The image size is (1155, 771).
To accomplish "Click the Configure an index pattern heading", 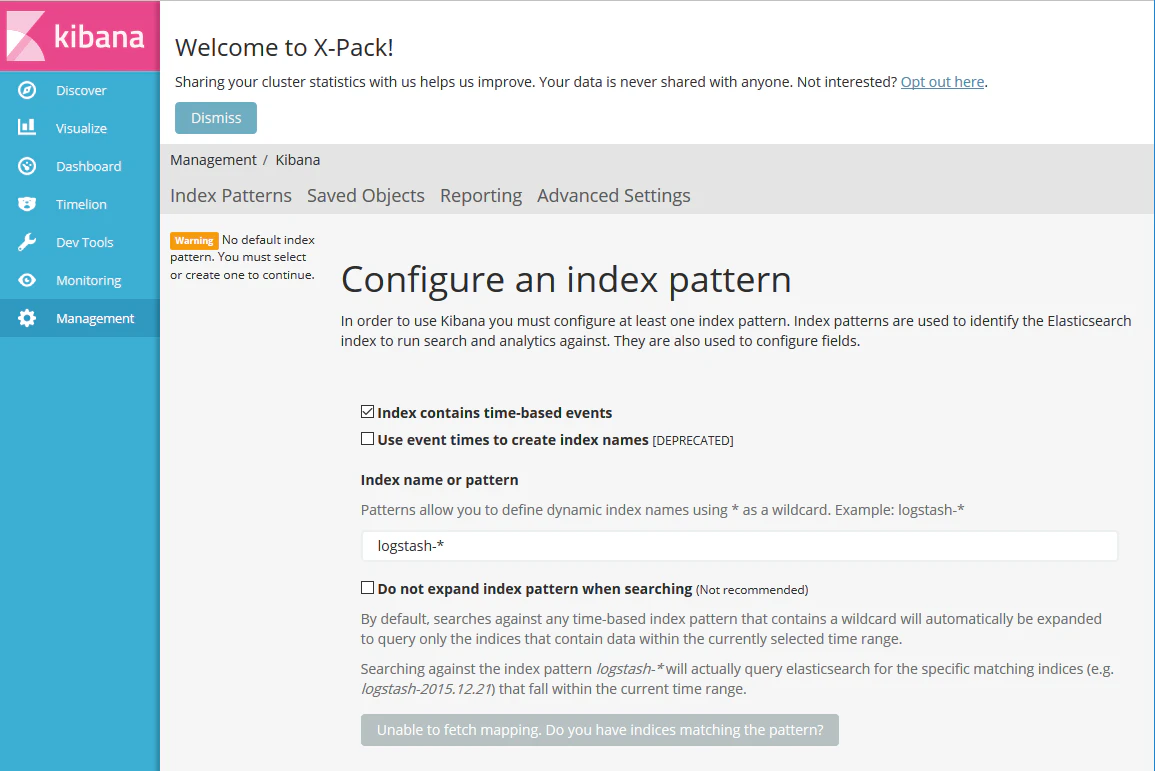I will click(566, 281).
